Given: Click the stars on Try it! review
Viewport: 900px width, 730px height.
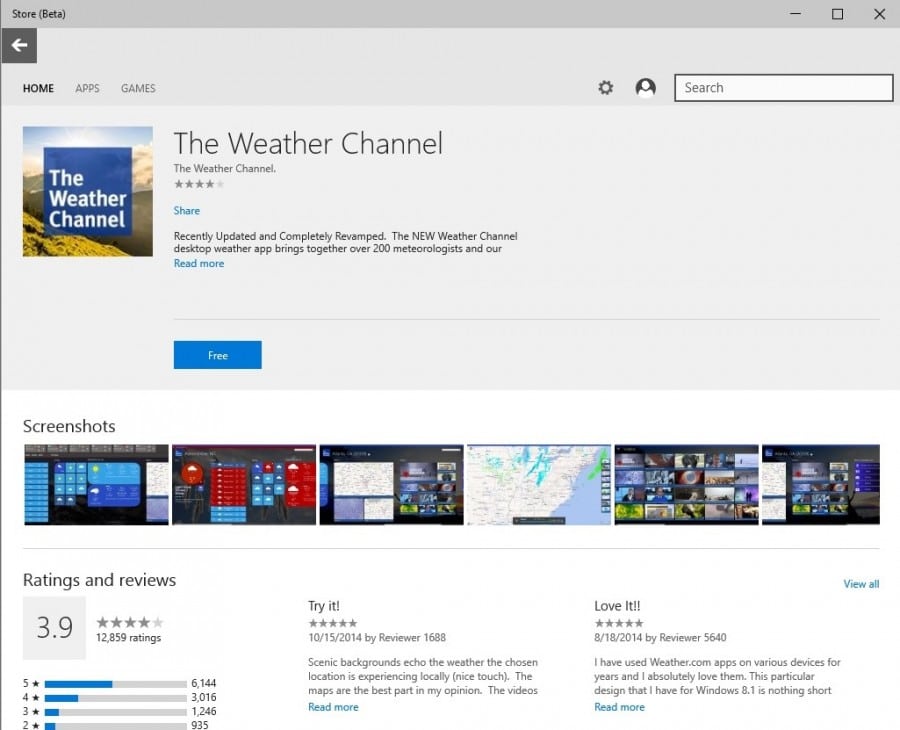Looking at the screenshot, I should point(333,621).
